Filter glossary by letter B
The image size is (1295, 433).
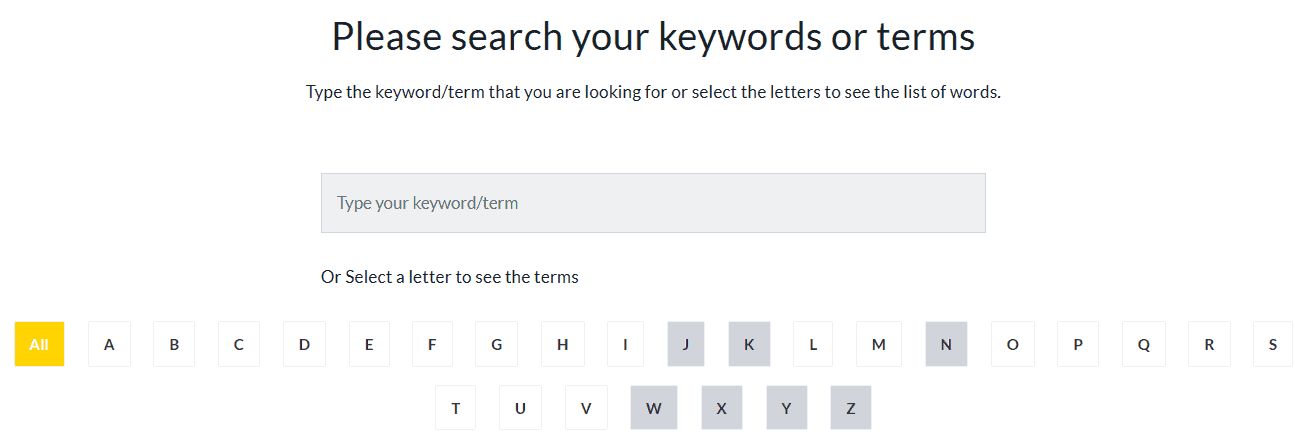(x=174, y=344)
